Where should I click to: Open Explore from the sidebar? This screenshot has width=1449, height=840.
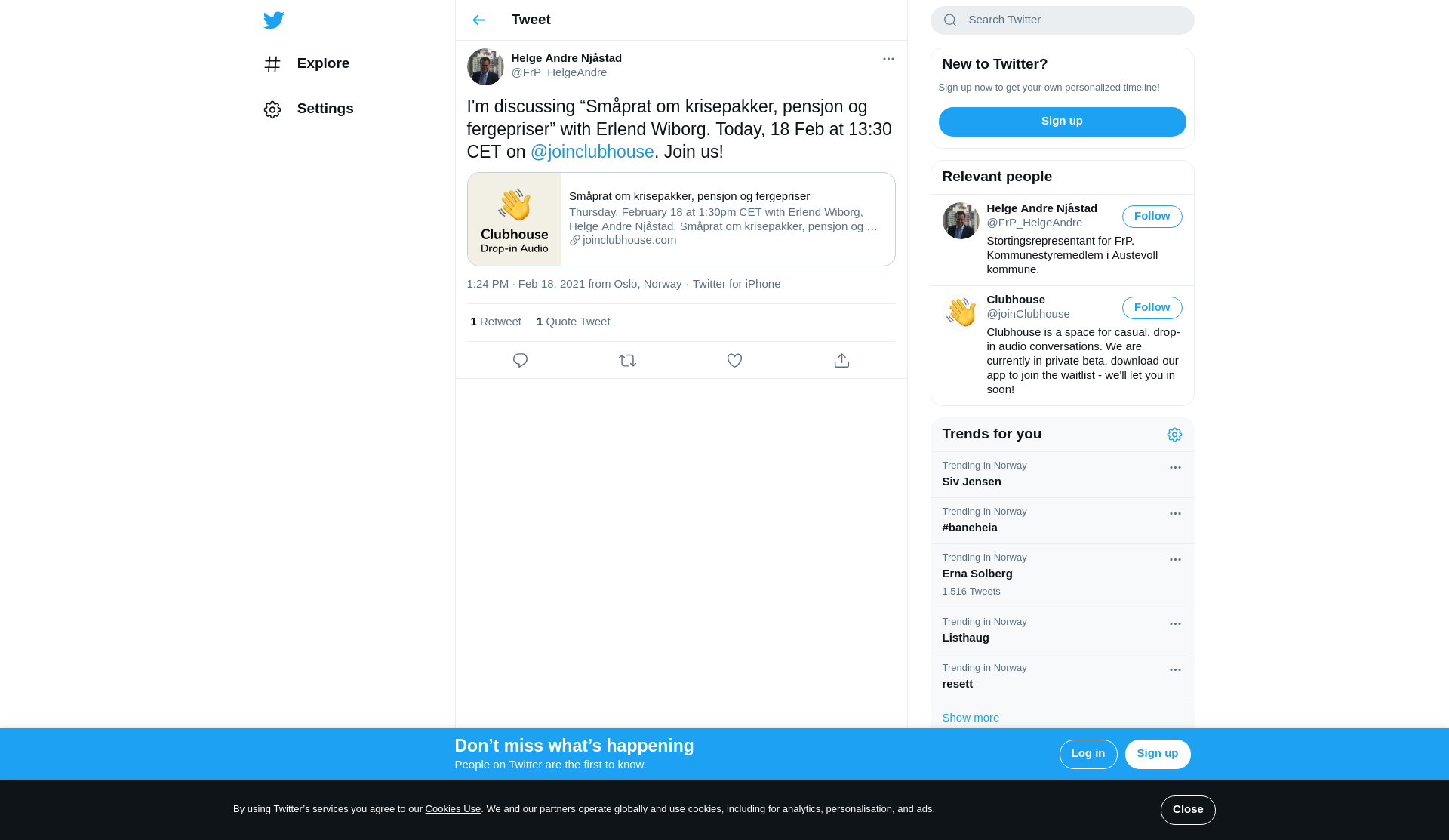306,64
